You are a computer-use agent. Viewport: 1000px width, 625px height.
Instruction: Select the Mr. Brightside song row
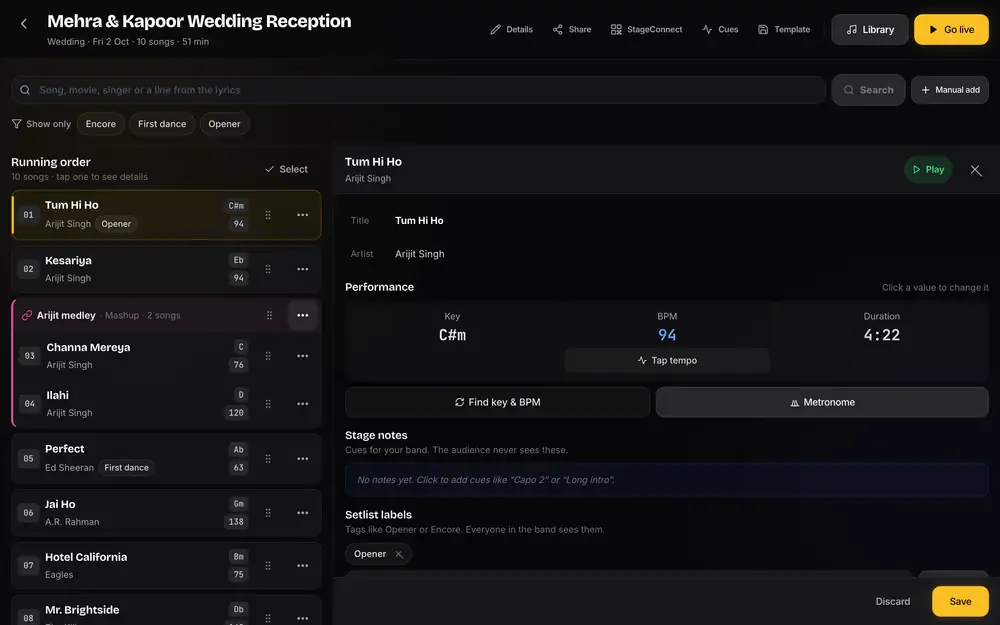click(x=166, y=611)
